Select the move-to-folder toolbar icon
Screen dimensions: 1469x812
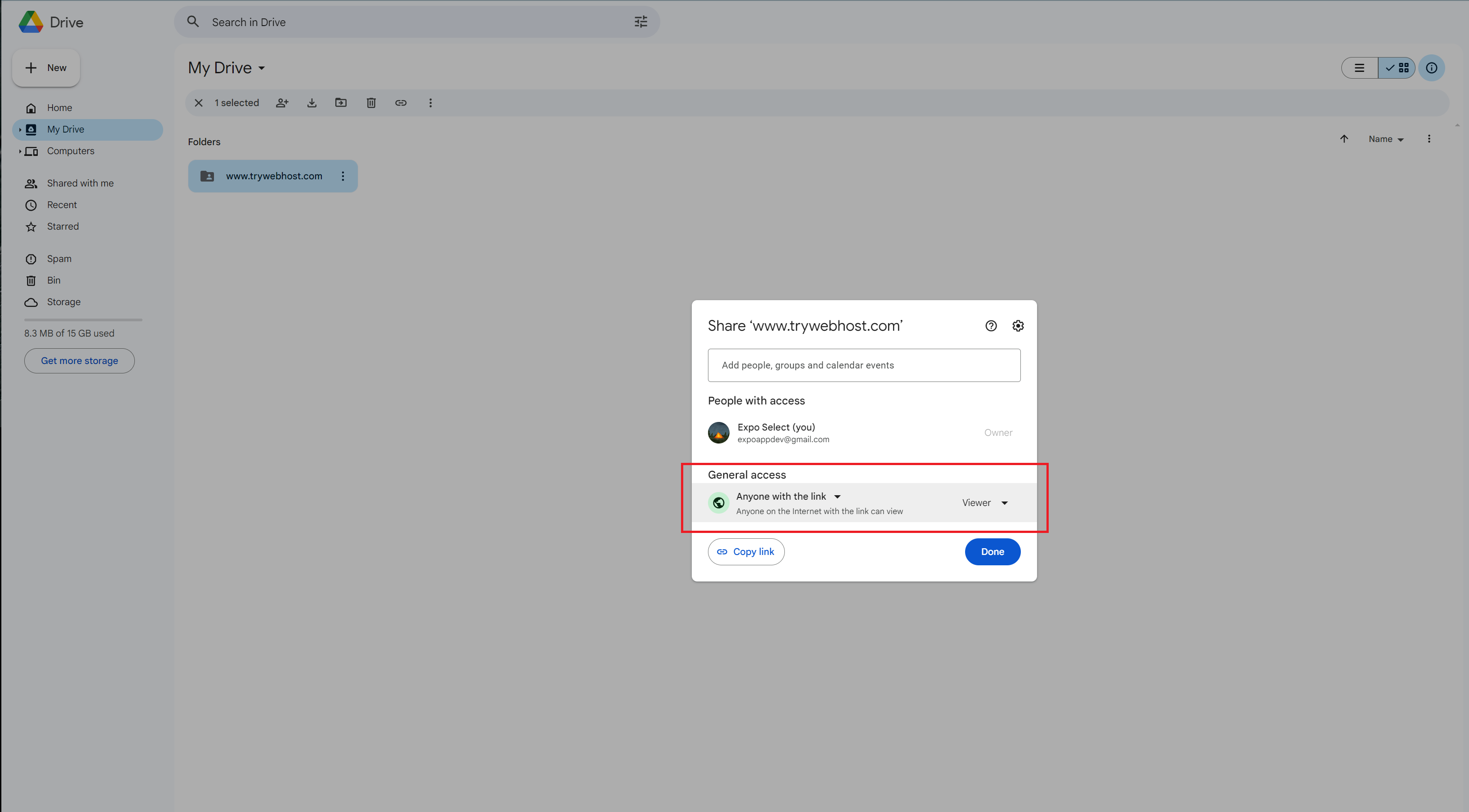[x=341, y=102]
